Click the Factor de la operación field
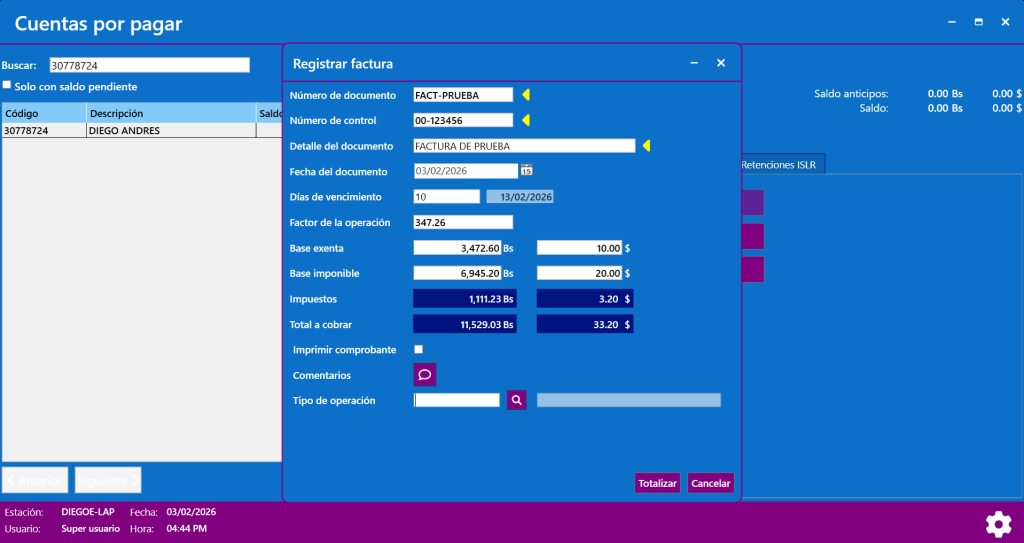The height and width of the screenshot is (543, 1024). point(463,222)
